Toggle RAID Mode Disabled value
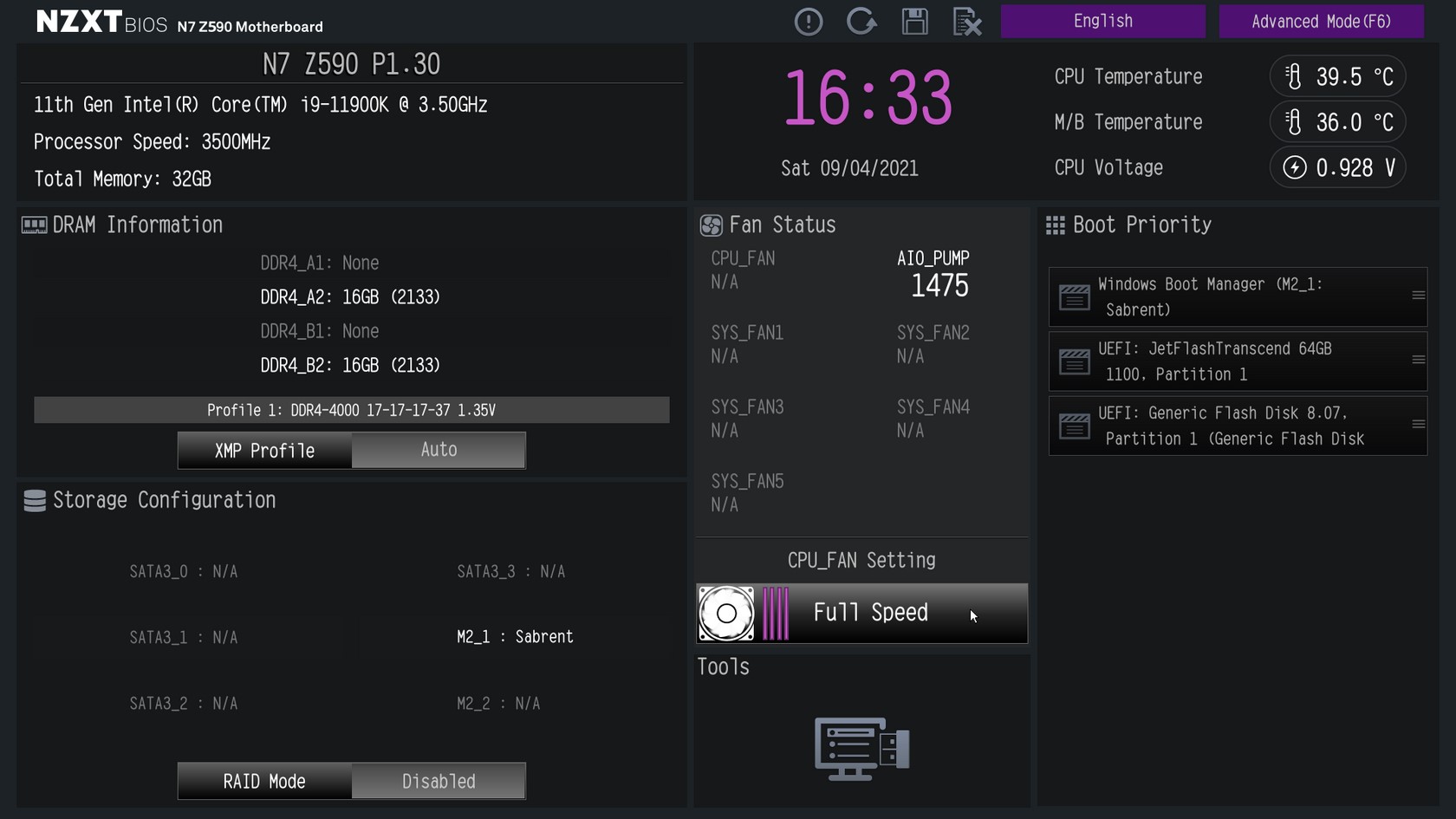1456x819 pixels. (x=439, y=782)
